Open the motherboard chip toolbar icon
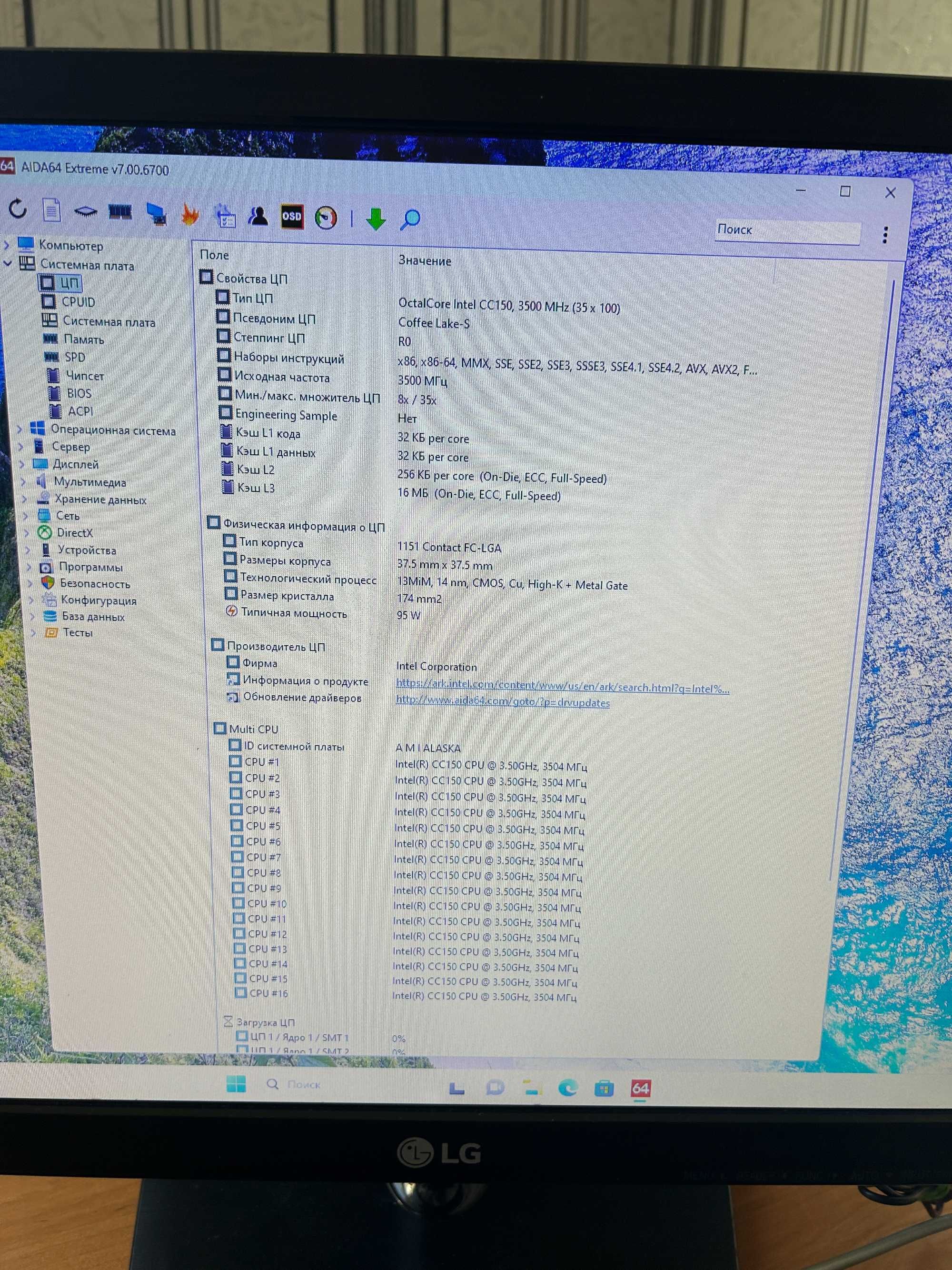 (86, 211)
